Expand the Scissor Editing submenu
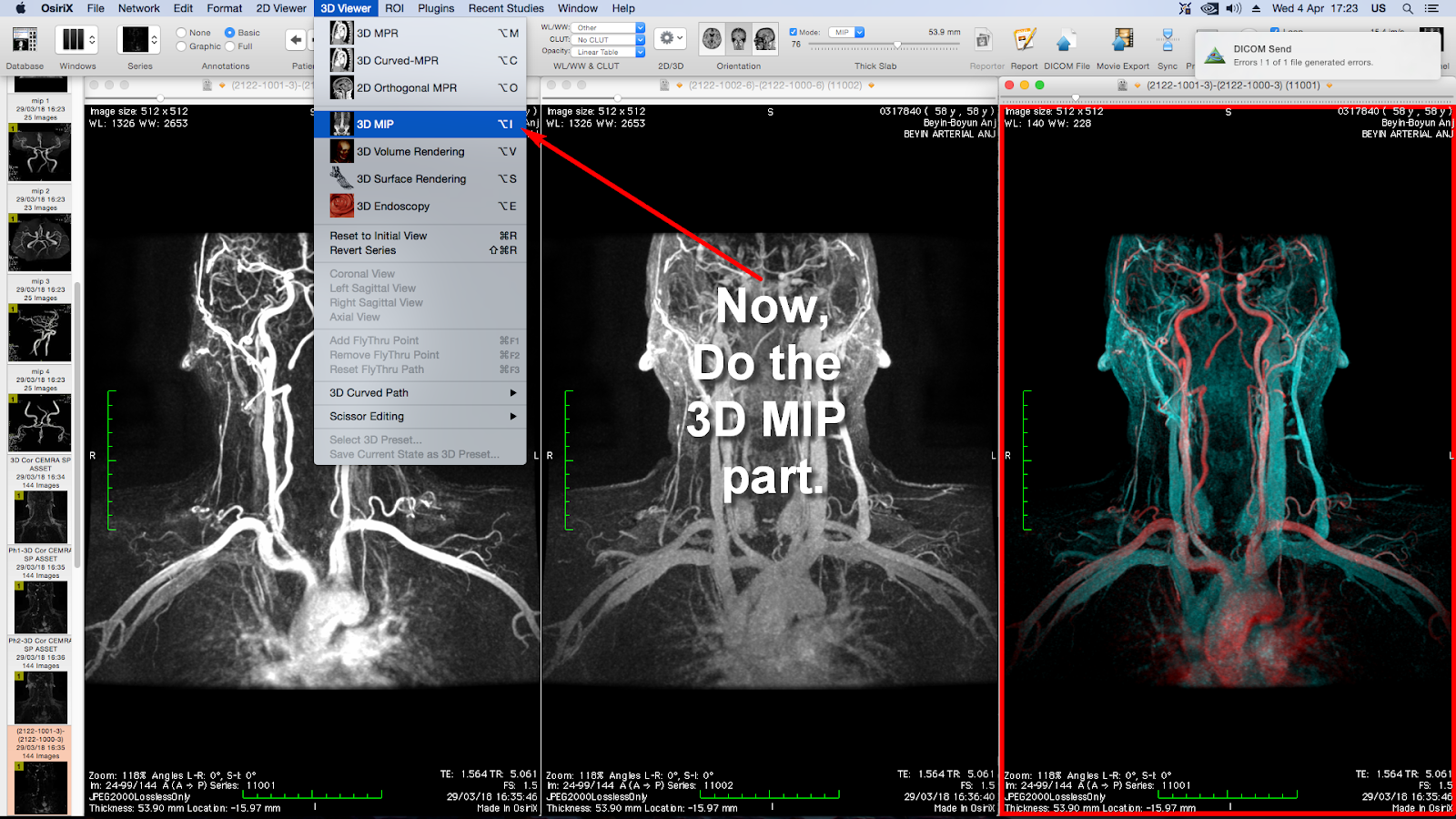 [369, 416]
